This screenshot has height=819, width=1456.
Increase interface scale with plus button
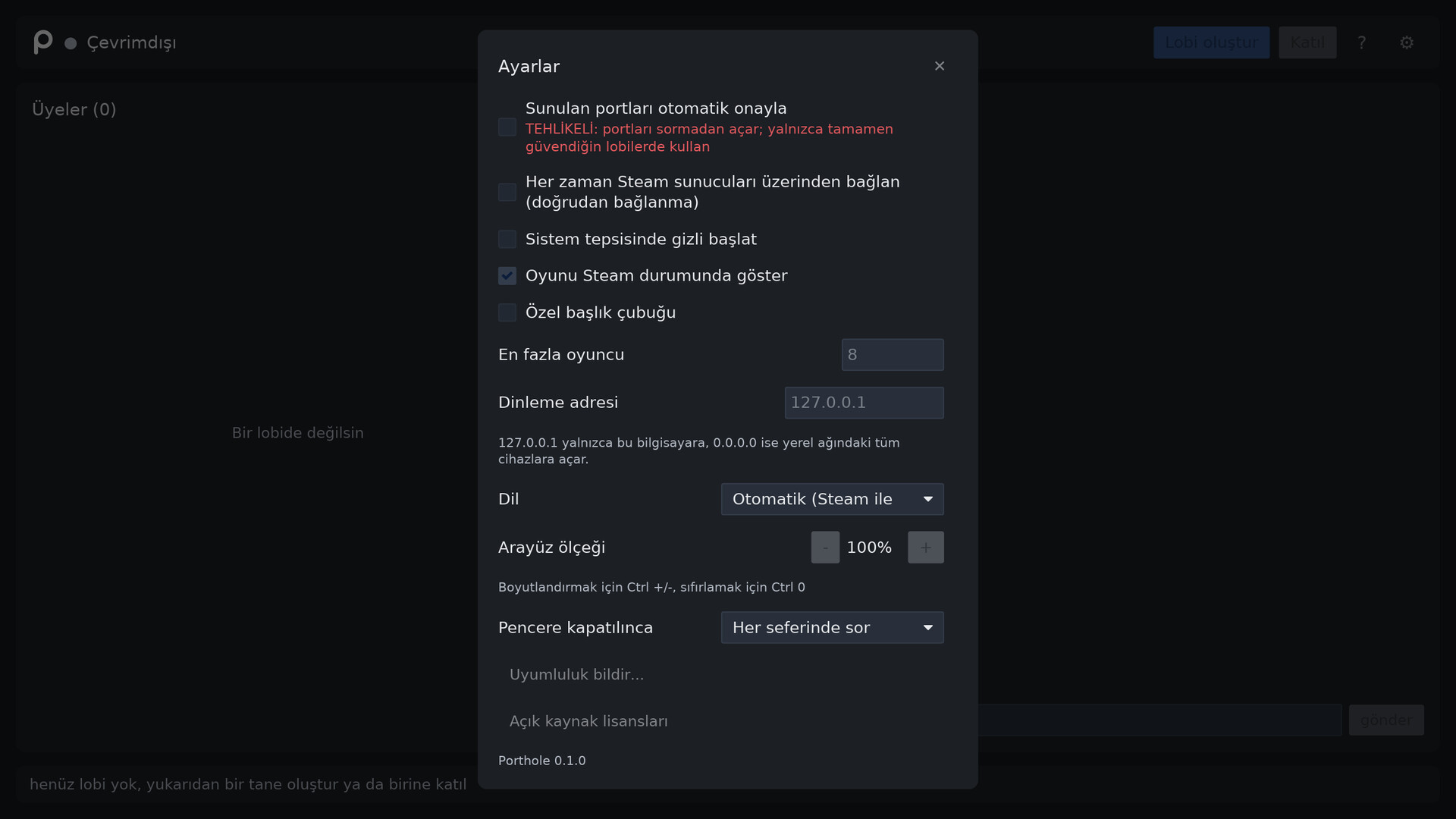926,548
